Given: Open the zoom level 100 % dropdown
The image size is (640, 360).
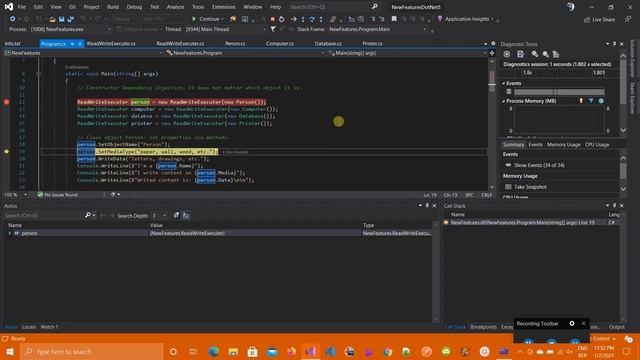Looking at the screenshot, I should click(x=16, y=195).
